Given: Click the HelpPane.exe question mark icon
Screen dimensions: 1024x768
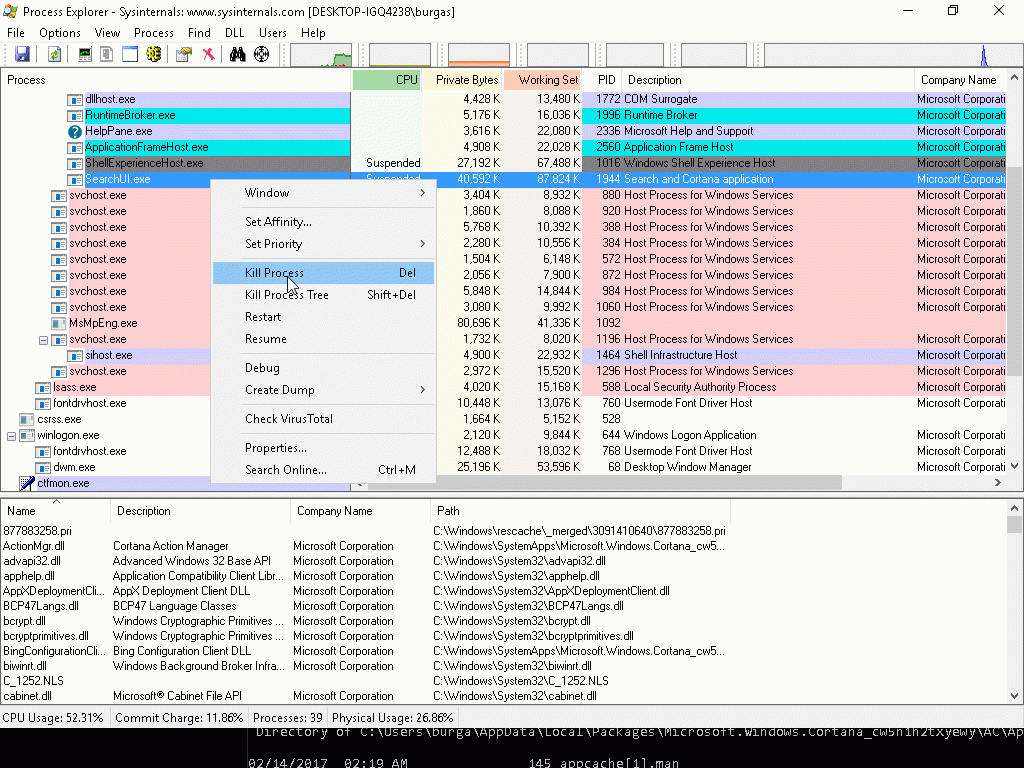Looking at the screenshot, I should [74, 131].
